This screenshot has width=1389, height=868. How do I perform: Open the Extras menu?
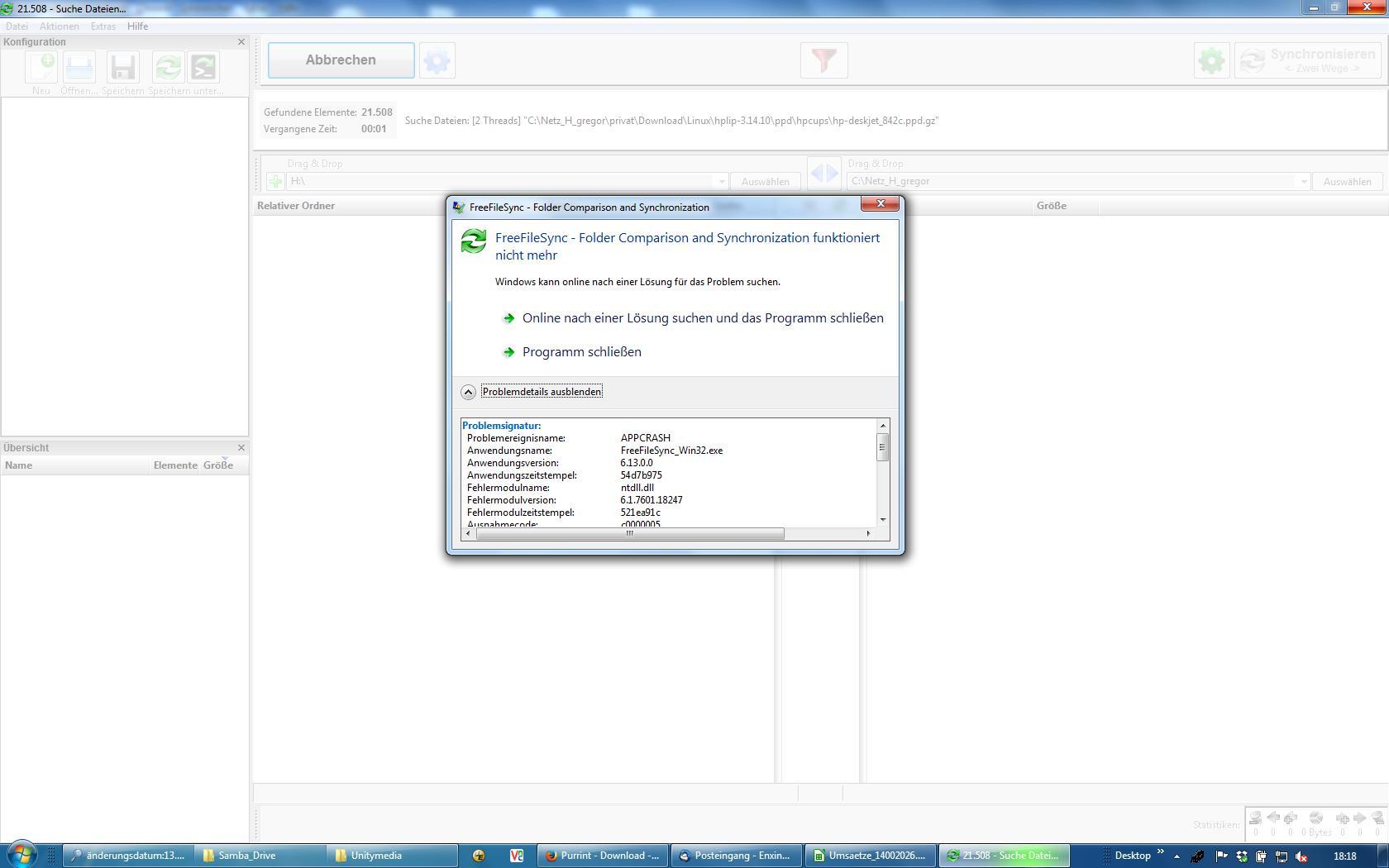103,26
